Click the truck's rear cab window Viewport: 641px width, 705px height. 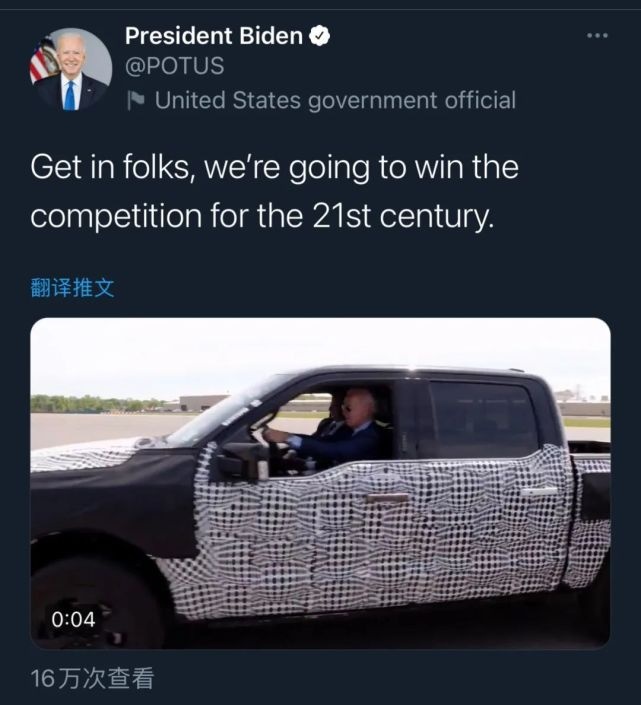[483, 419]
